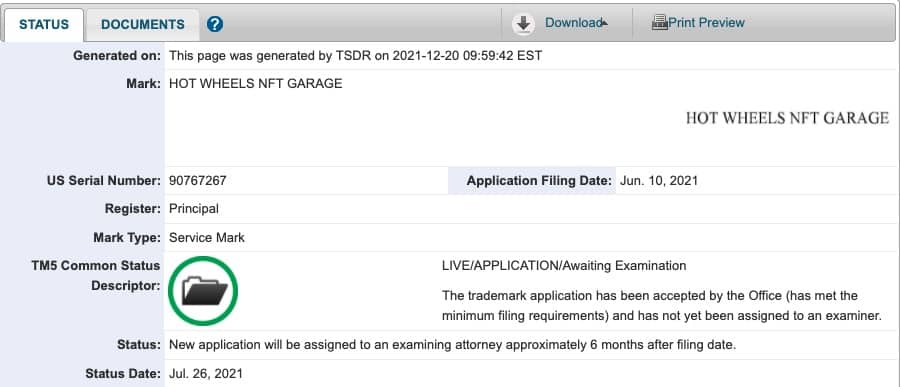
Task: Open Print Preview
Action: coord(706,23)
